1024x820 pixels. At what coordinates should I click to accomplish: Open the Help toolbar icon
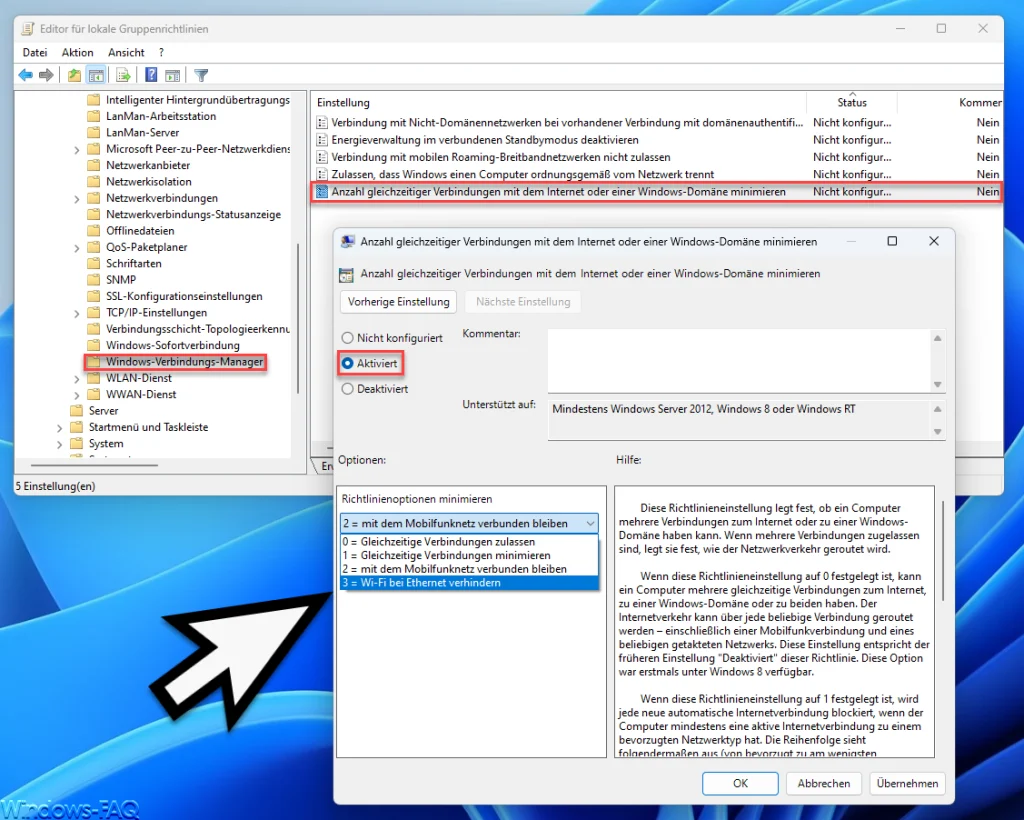[151, 75]
